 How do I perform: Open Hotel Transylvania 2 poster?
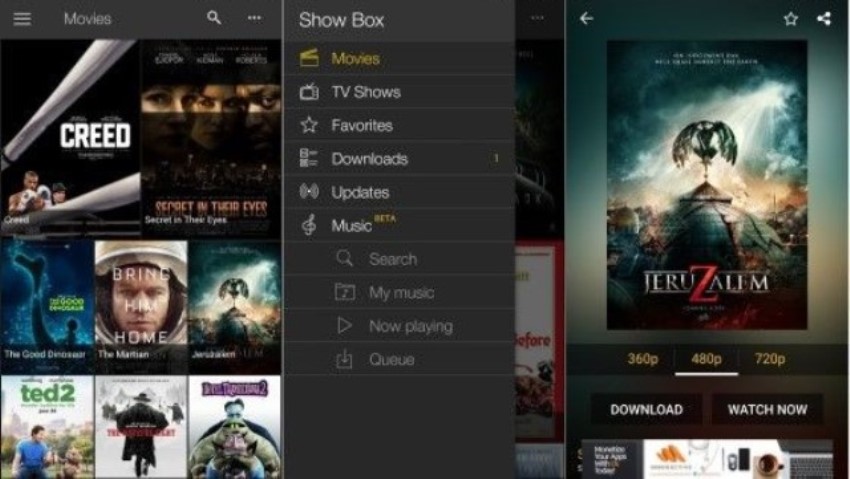pos(235,427)
